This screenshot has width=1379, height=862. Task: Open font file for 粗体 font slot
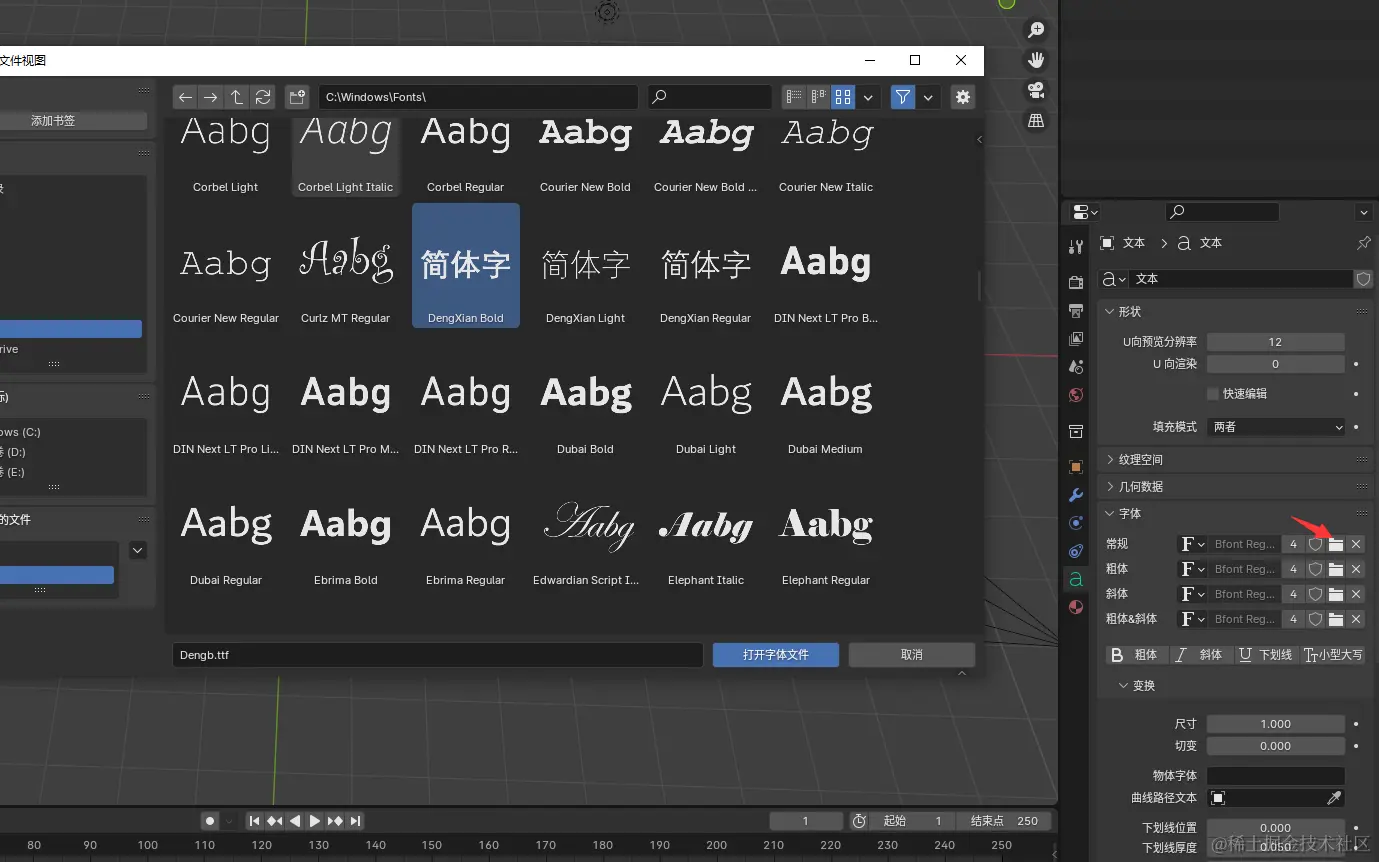point(1335,569)
